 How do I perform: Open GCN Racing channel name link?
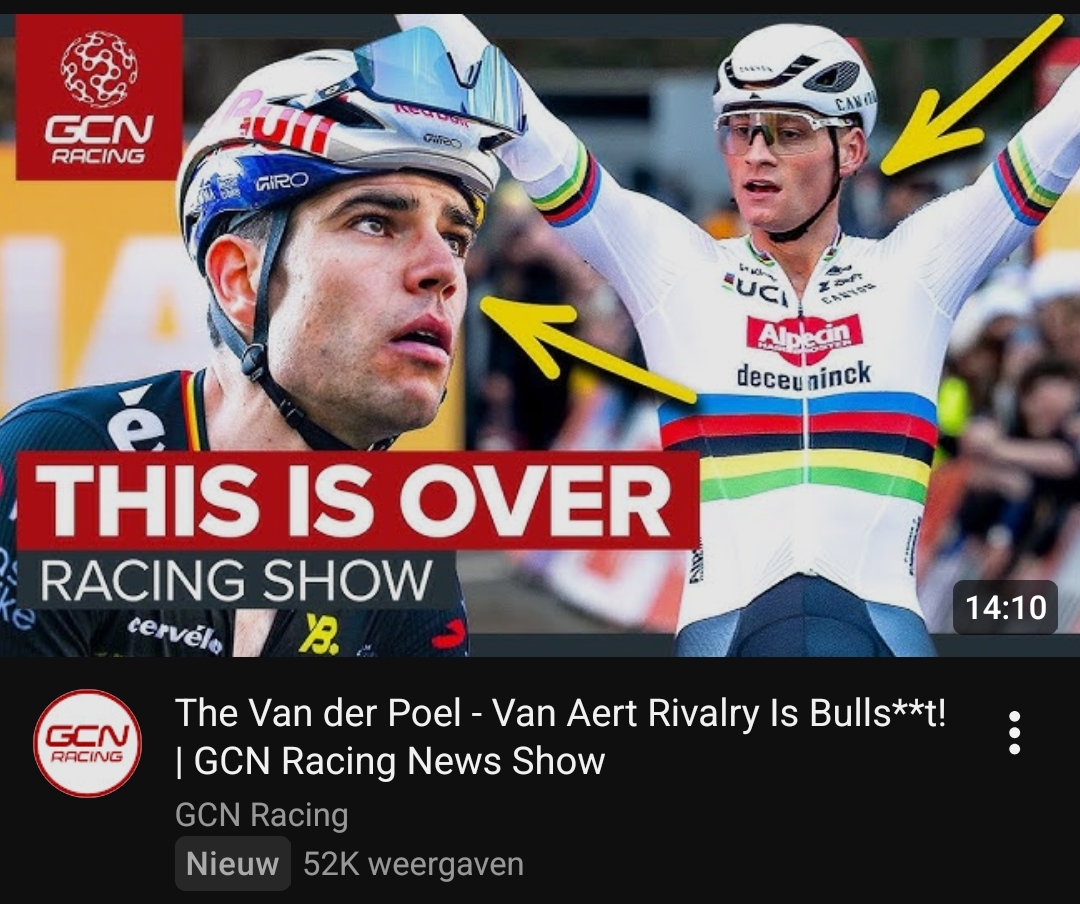click(262, 814)
